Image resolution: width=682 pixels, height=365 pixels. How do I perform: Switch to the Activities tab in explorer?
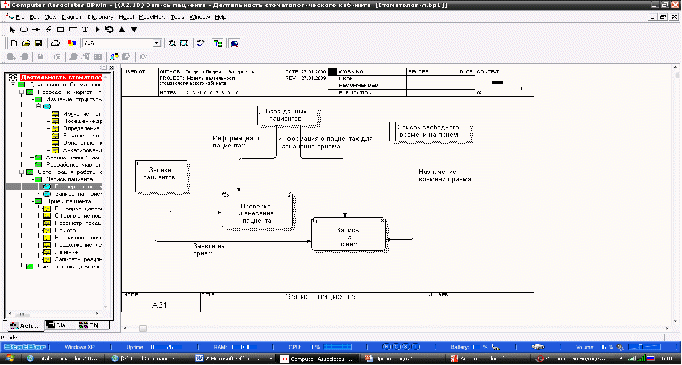click(24, 325)
